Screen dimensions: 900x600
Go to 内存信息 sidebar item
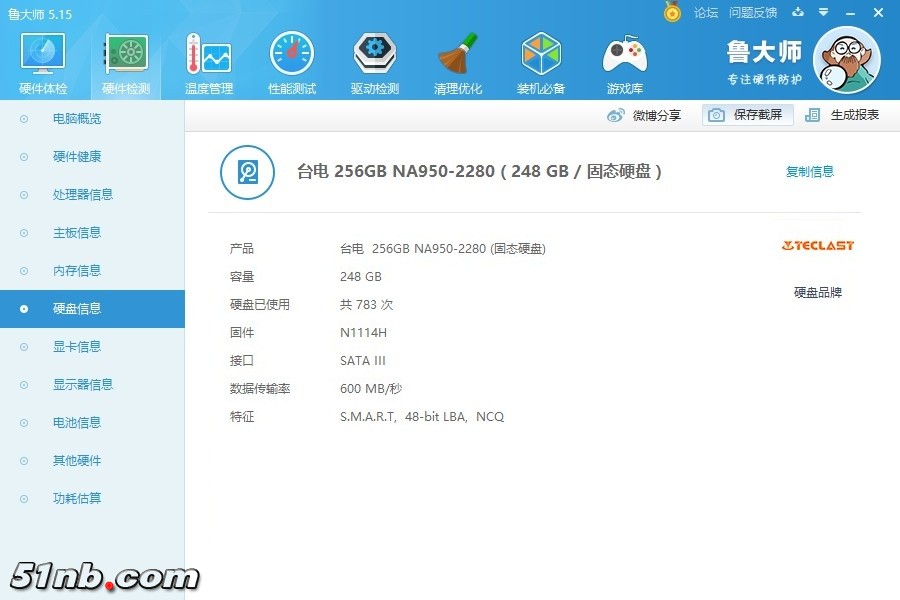pos(77,271)
